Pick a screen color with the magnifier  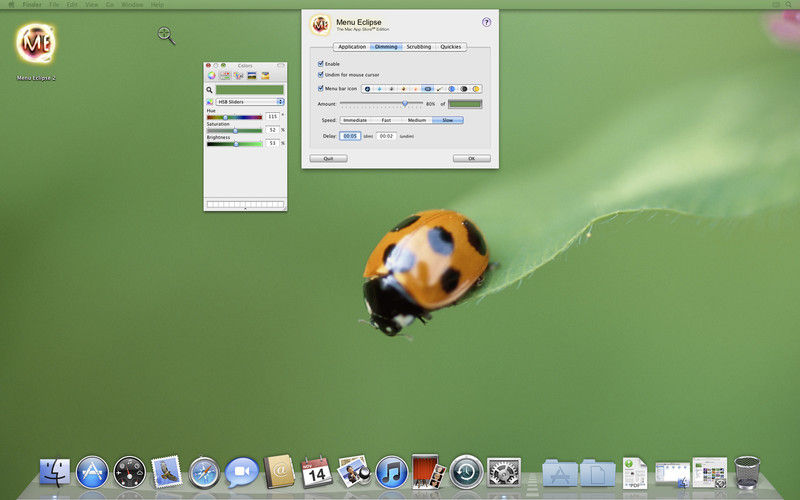209,90
